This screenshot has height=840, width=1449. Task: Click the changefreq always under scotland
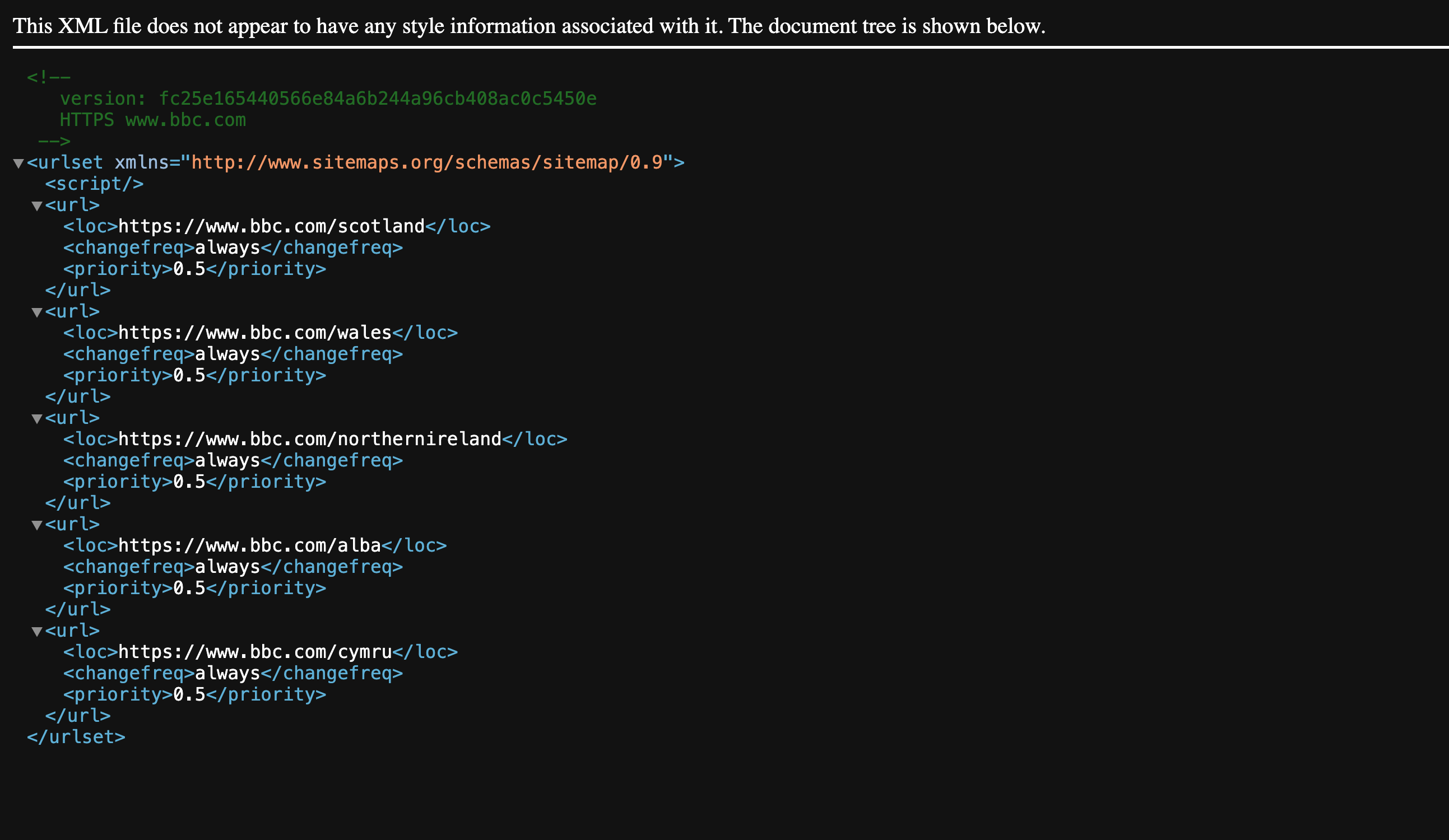coord(227,248)
